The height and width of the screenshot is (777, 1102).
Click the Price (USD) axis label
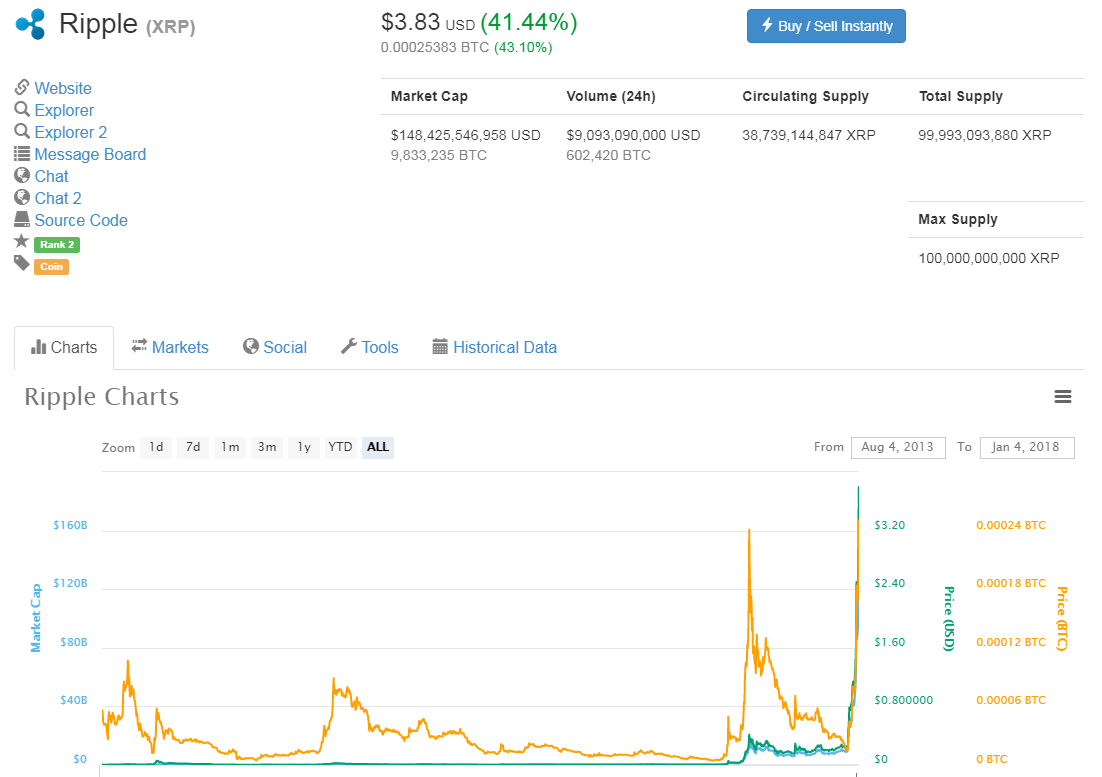click(x=949, y=618)
